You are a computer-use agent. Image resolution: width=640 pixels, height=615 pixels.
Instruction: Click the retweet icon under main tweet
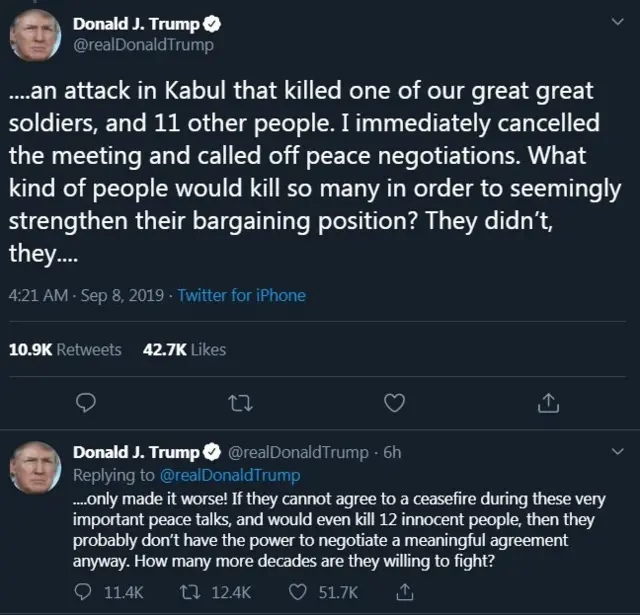tap(240, 403)
